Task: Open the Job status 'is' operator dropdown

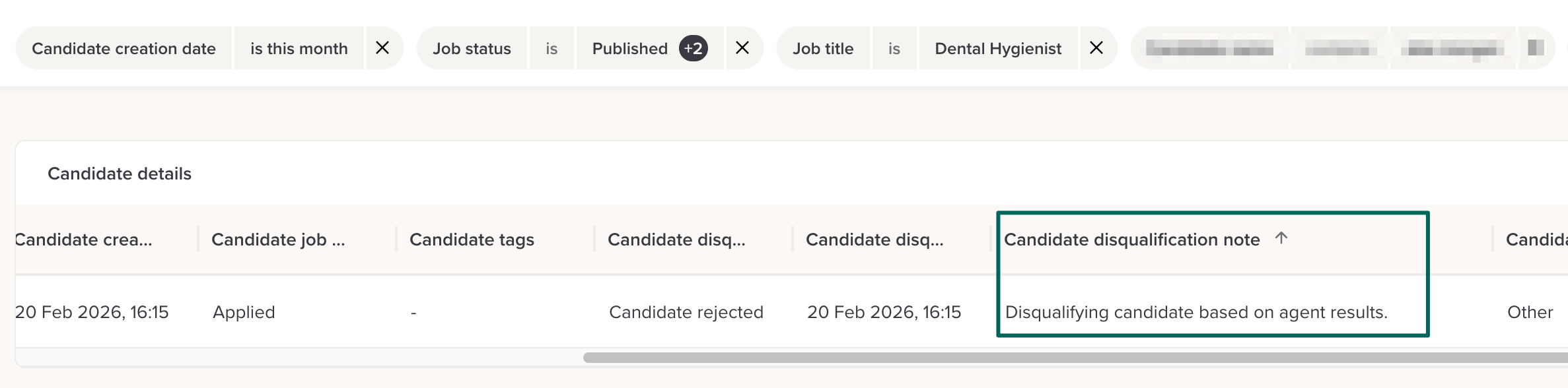Action: click(552, 48)
